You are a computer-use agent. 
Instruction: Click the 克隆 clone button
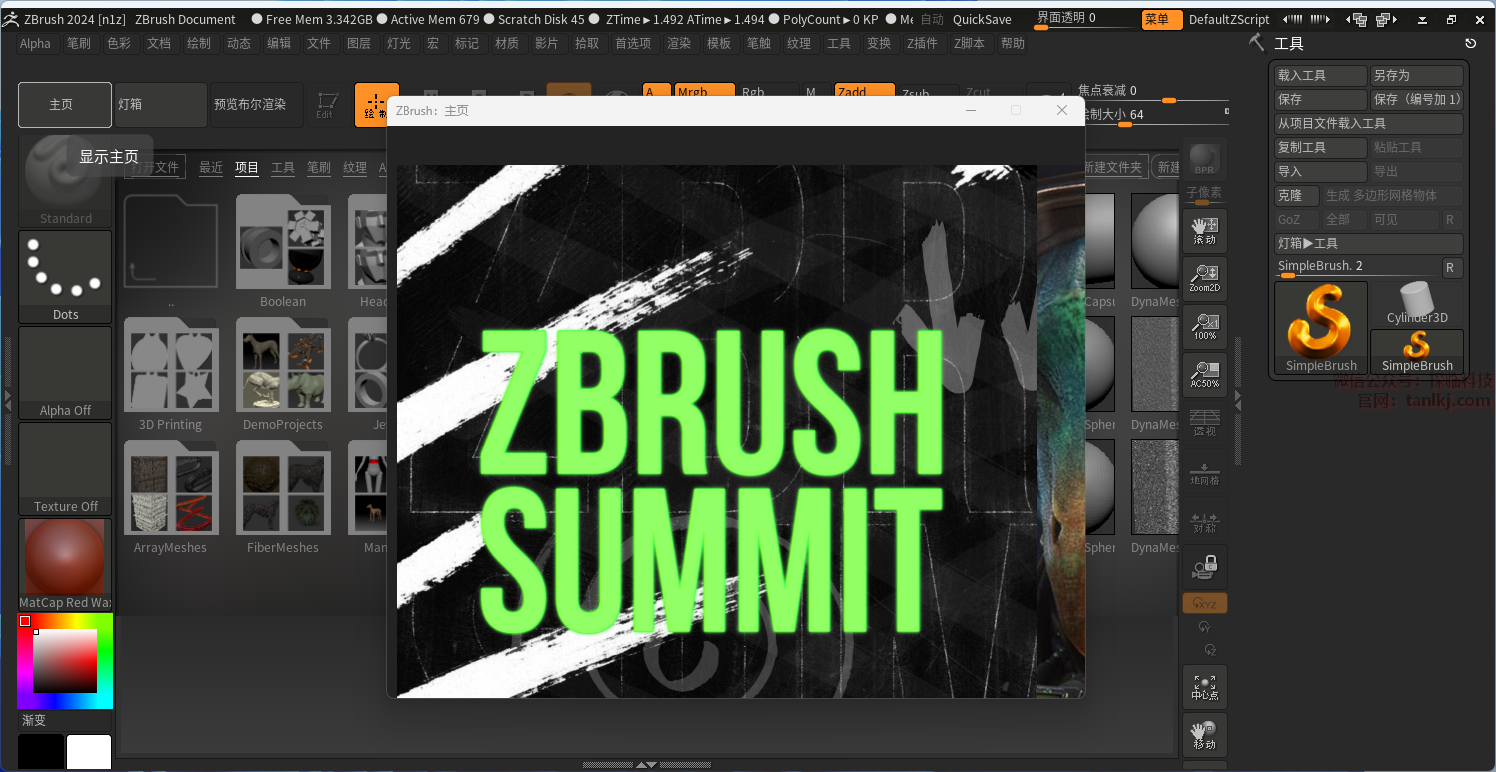pos(1296,195)
